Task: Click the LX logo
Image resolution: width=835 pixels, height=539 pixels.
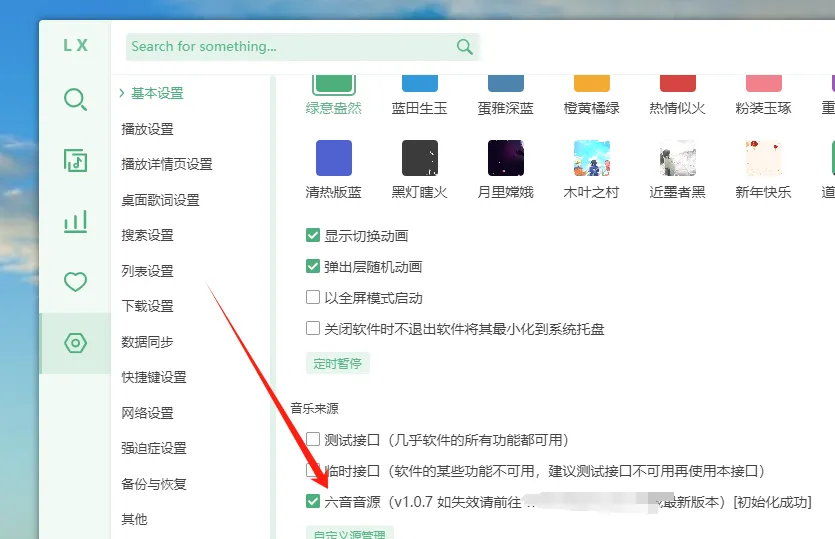Action: coord(75,45)
